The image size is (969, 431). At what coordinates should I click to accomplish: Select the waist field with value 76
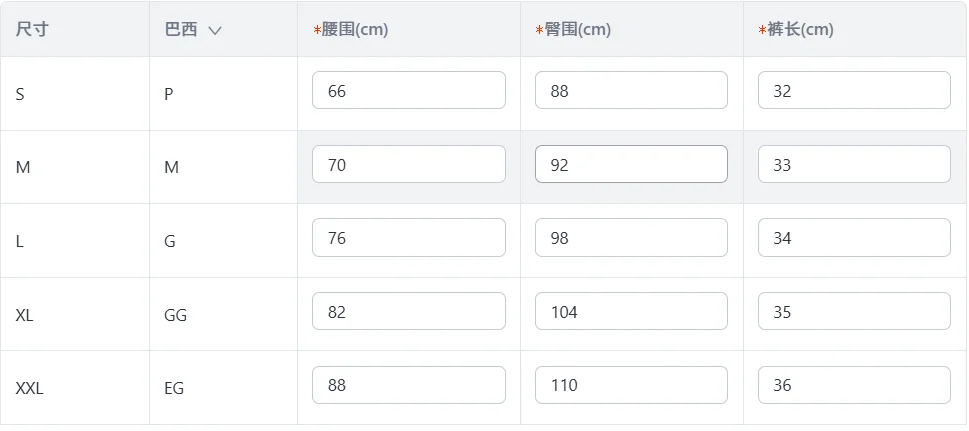point(408,238)
